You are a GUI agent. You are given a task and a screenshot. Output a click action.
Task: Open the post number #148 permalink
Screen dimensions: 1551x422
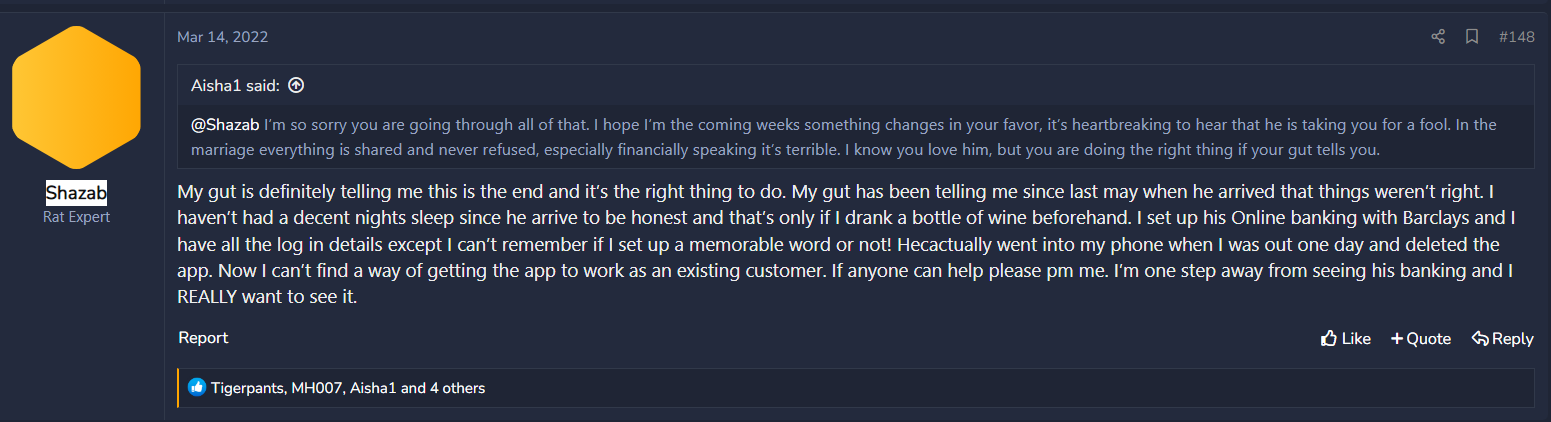tap(1516, 37)
